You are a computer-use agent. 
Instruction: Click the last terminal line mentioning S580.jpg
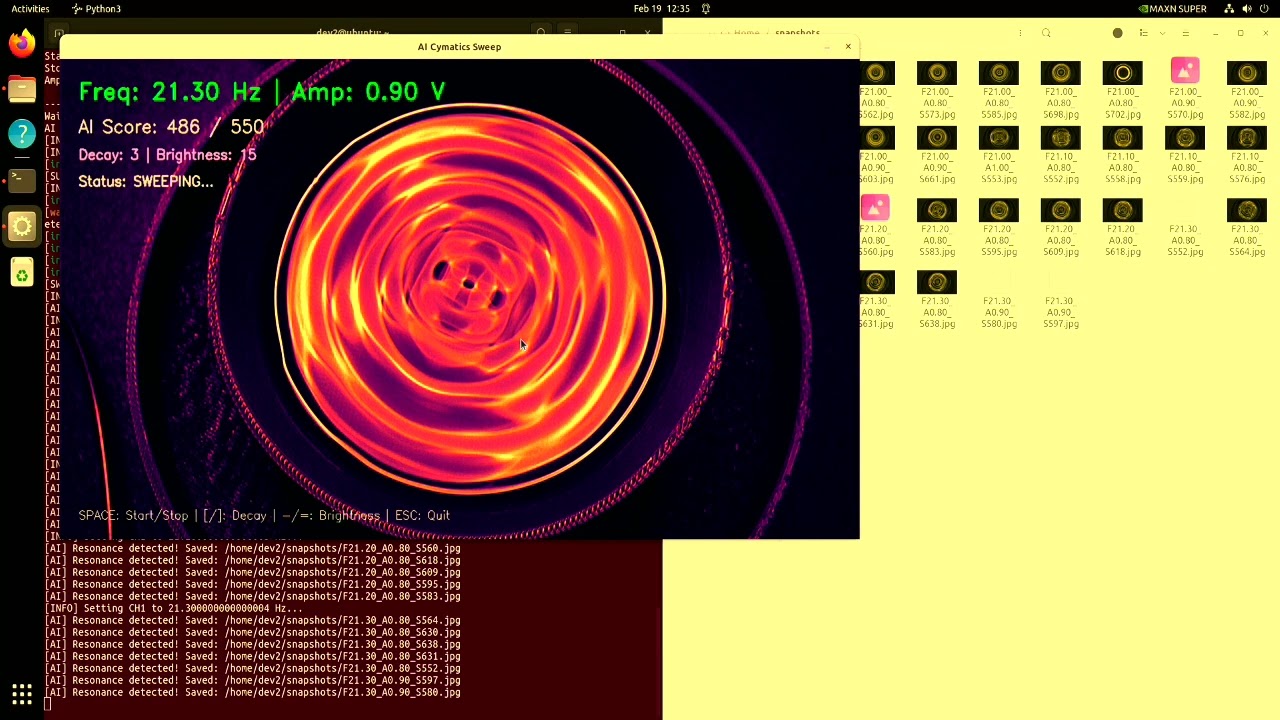pyautogui.click(x=253, y=692)
